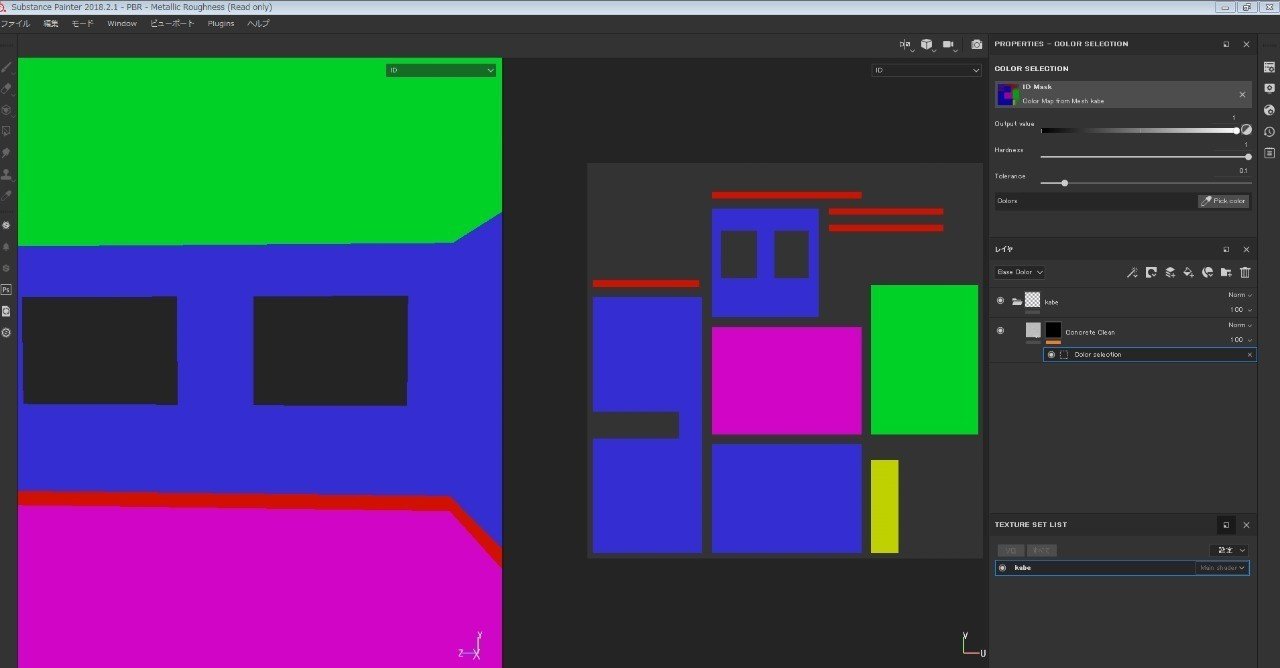Adjust the Output value slider
This screenshot has height=668, width=1280.
[1139, 130]
